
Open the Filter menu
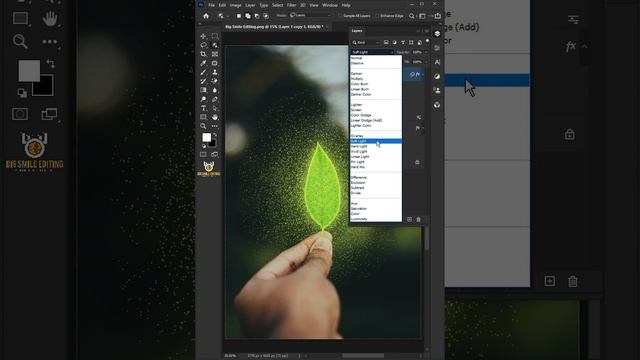pyautogui.click(x=291, y=5)
